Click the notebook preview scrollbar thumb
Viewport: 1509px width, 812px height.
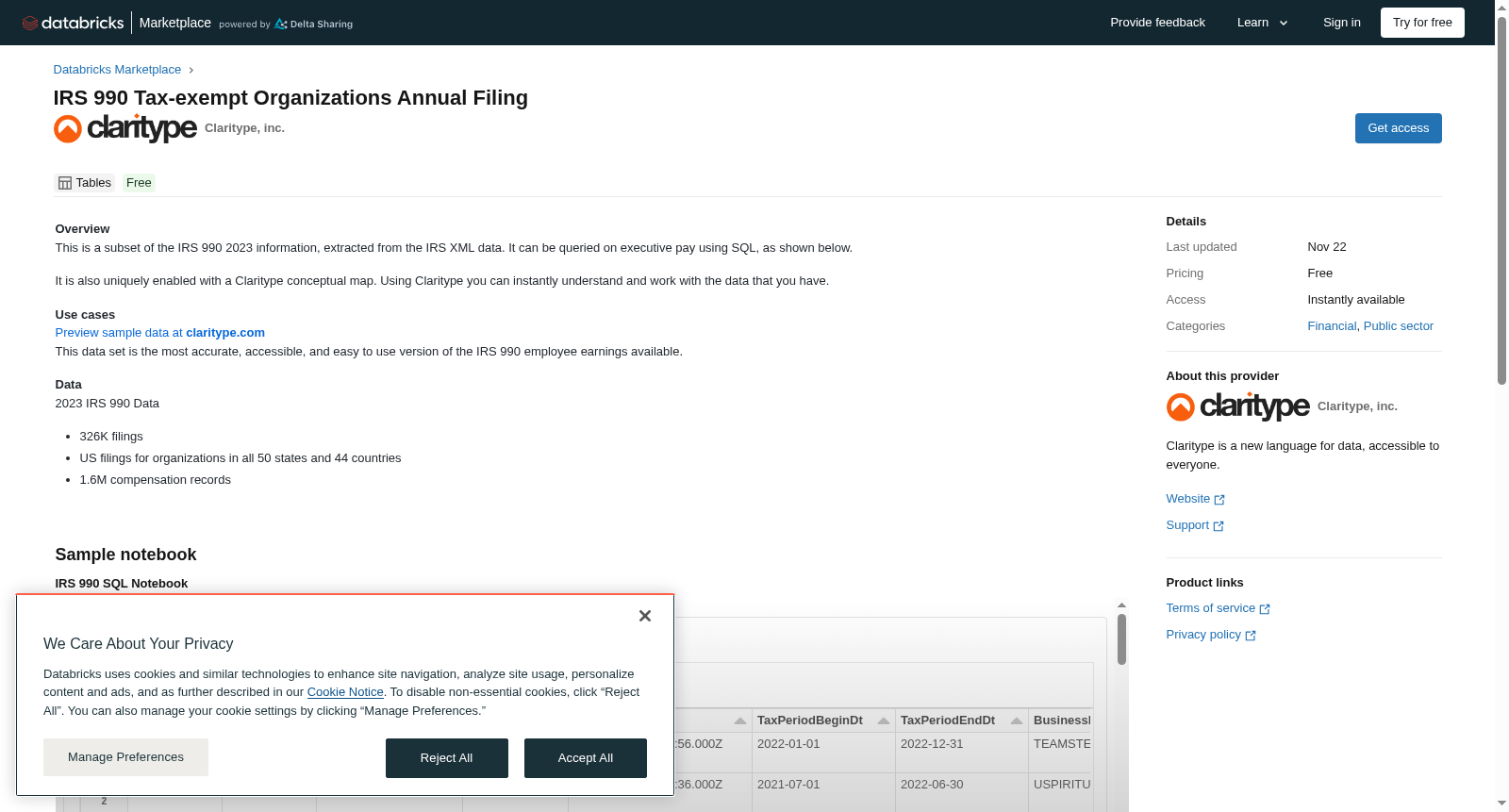pyautogui.click(x=1121, y=639)
